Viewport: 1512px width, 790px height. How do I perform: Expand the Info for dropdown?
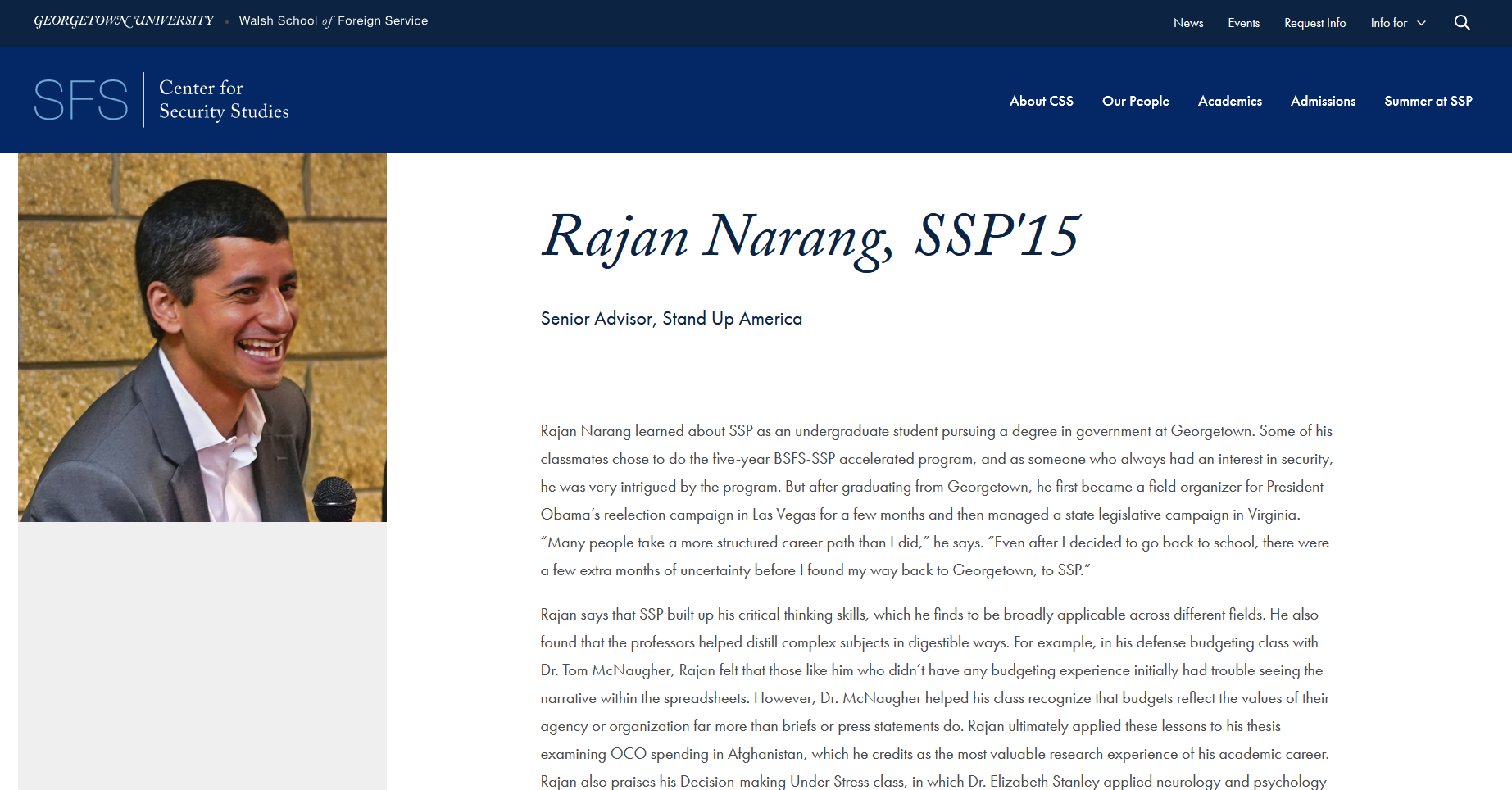coord(1398,23)
